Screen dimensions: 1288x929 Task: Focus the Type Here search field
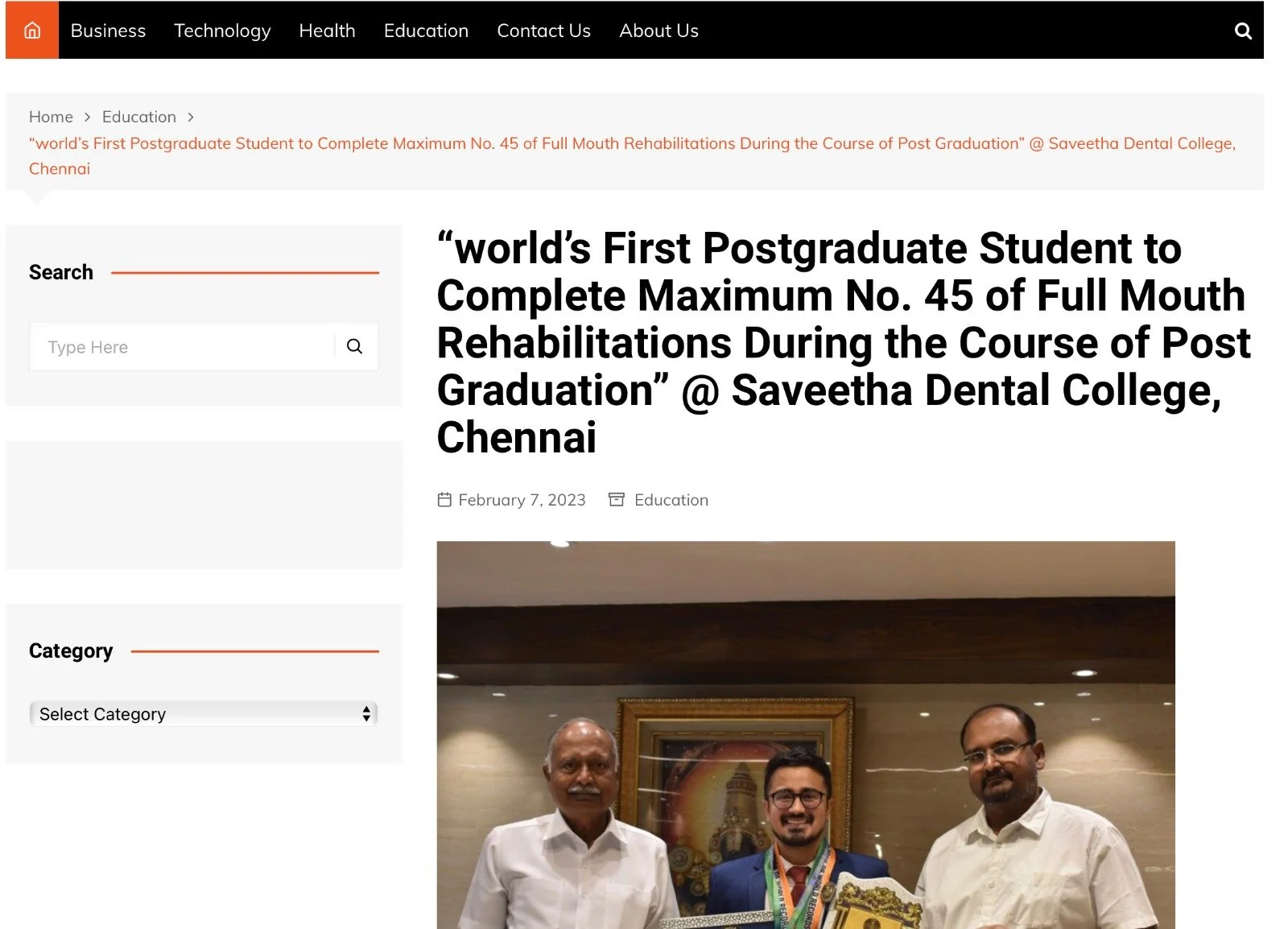click(x=183, y=347)
